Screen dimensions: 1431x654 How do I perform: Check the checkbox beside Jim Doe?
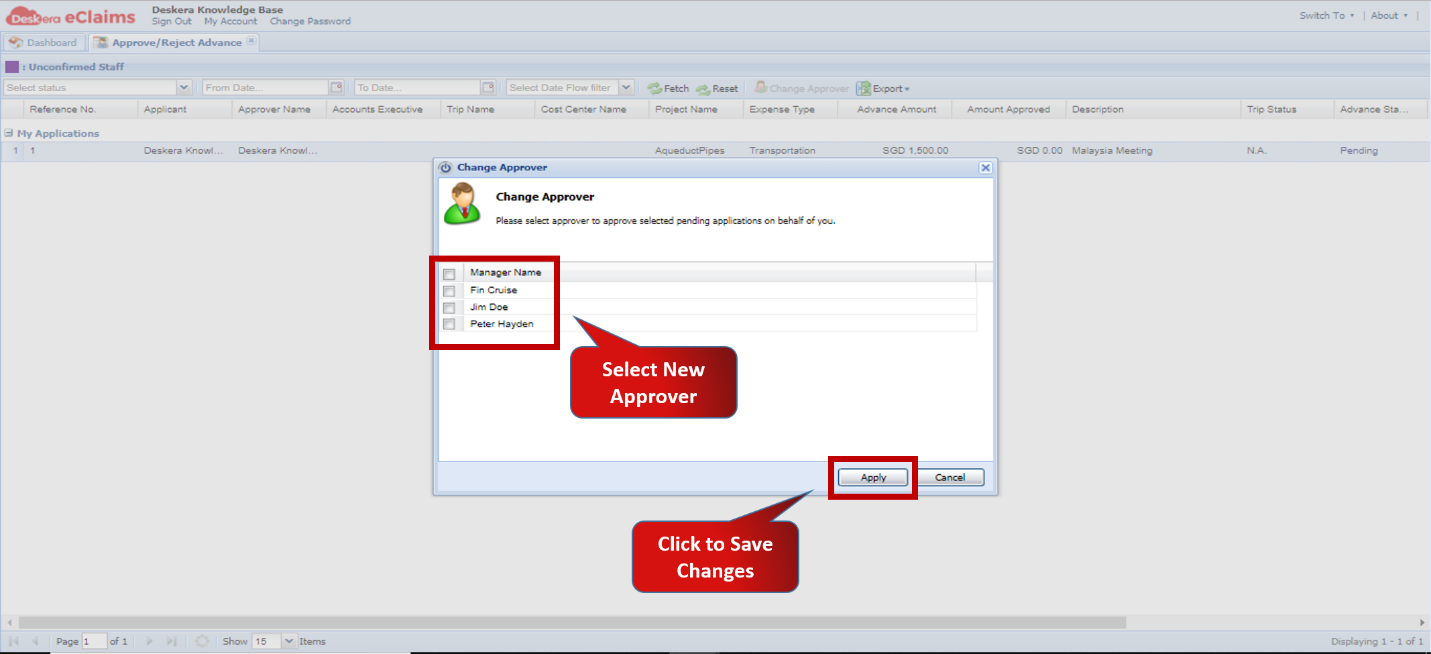click(448, 307)
